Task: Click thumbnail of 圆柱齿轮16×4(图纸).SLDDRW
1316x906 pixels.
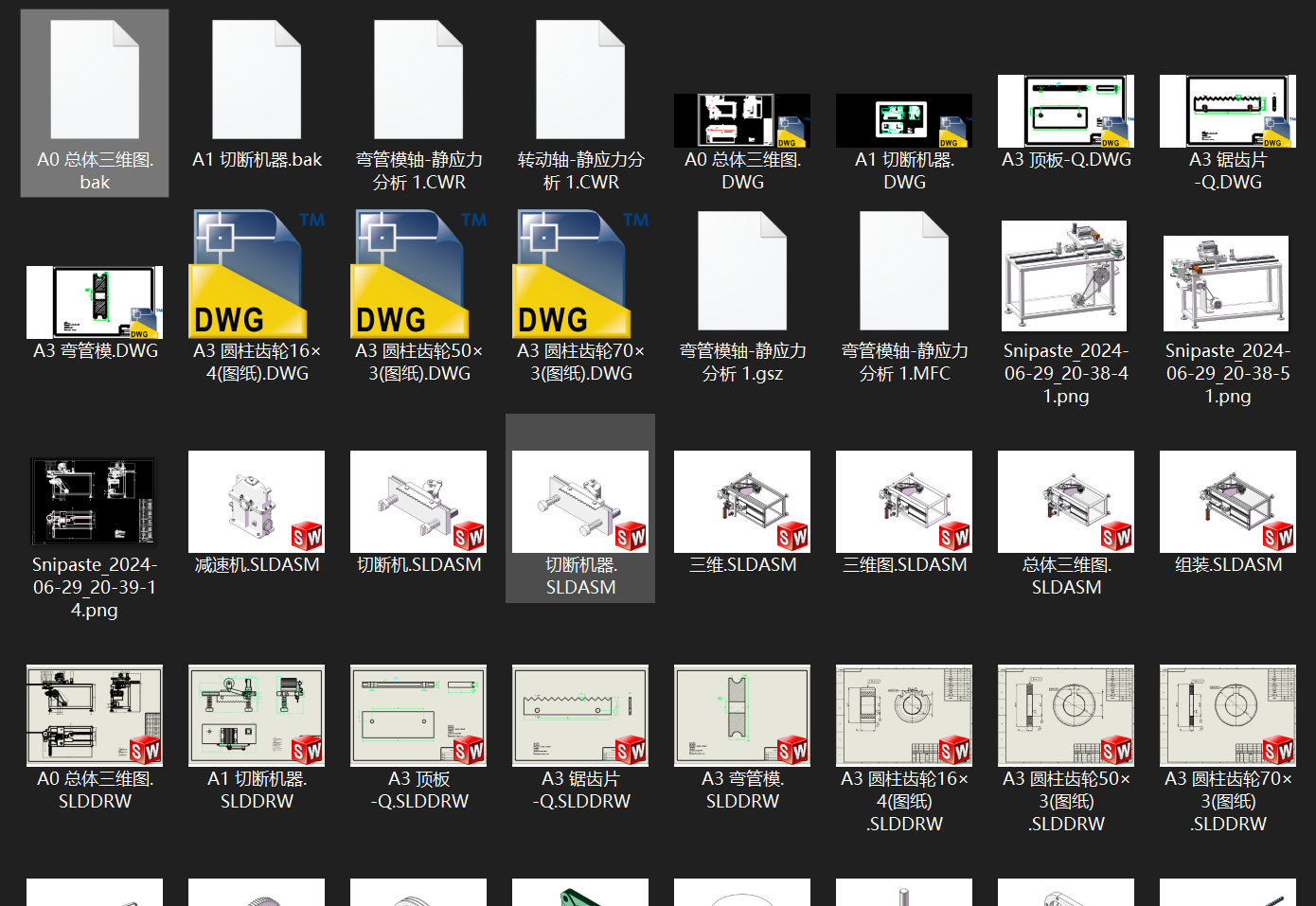Action: (904, 716)
